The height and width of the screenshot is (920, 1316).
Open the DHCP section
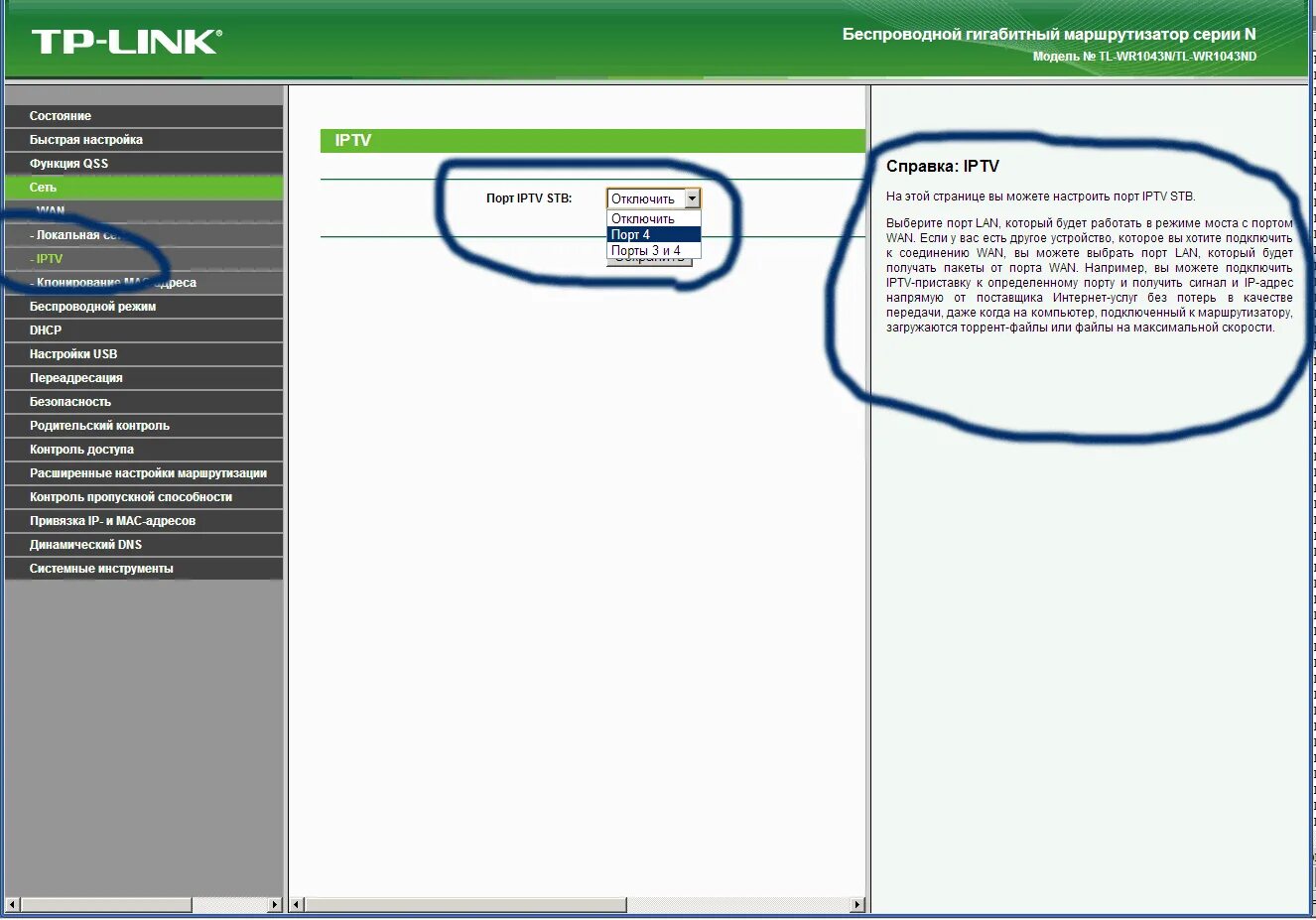point(144,330)
